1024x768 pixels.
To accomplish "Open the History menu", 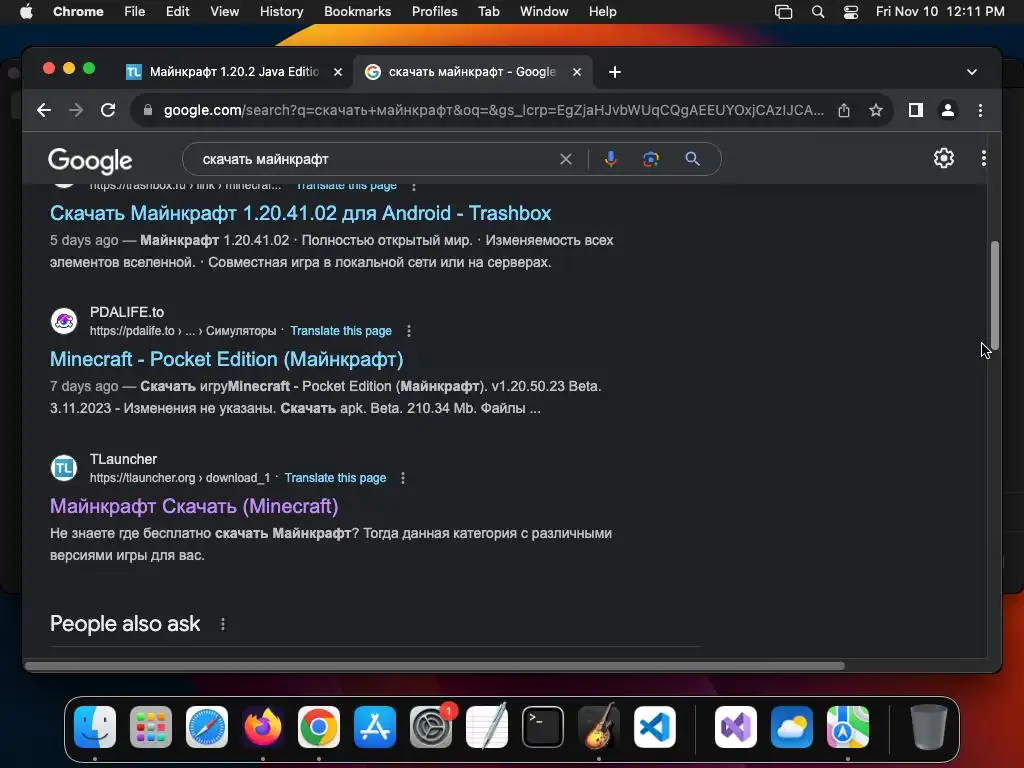I will click(x=281, y=12).
